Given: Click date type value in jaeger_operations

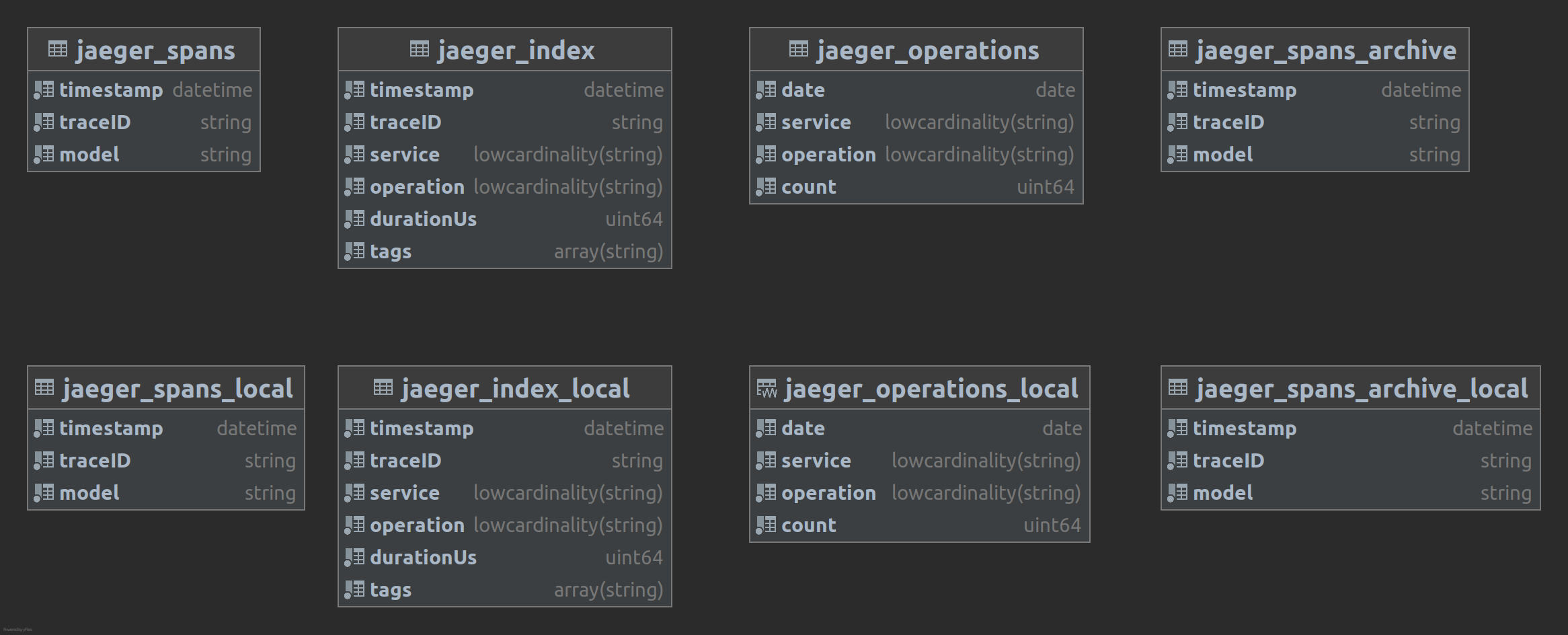Looking at the screenshot, I should (x=1056, y=90).
